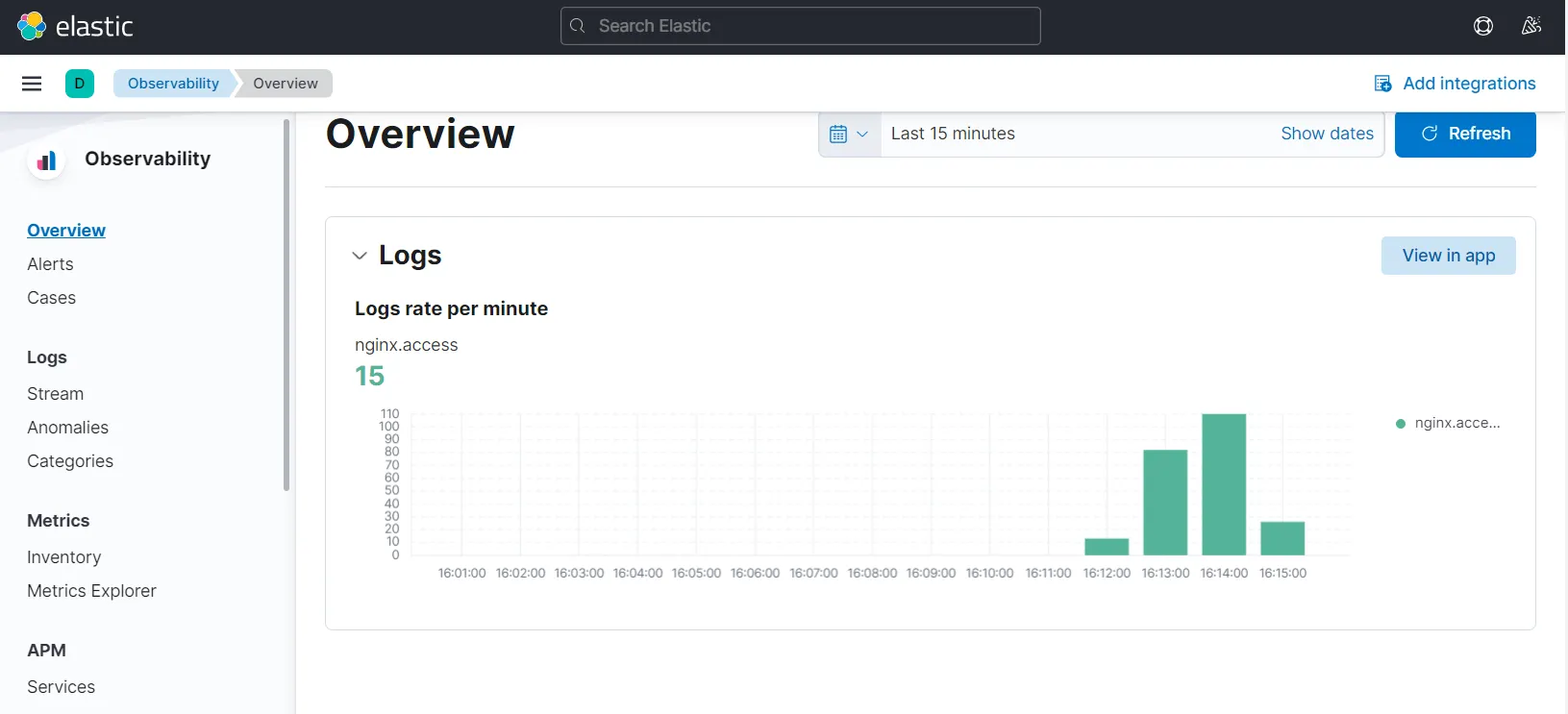
Task: Open the Logs Categories page
Action: tap(70, 461)
